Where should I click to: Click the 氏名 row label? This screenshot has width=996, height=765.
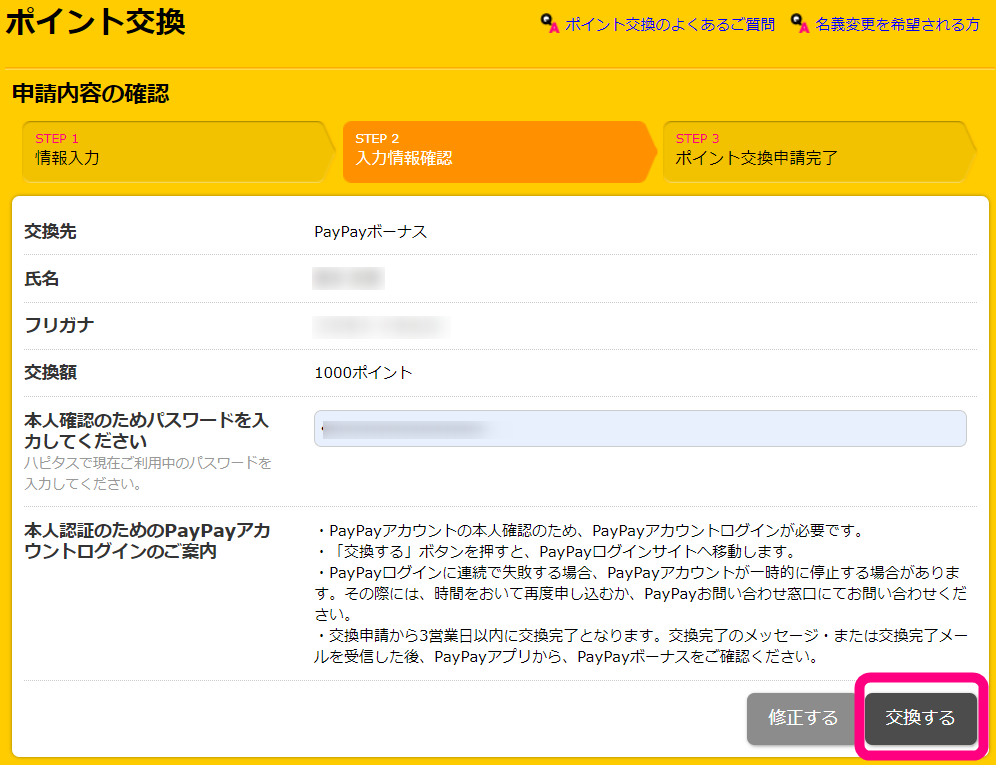pyautogui.click(x=41, y=278)
